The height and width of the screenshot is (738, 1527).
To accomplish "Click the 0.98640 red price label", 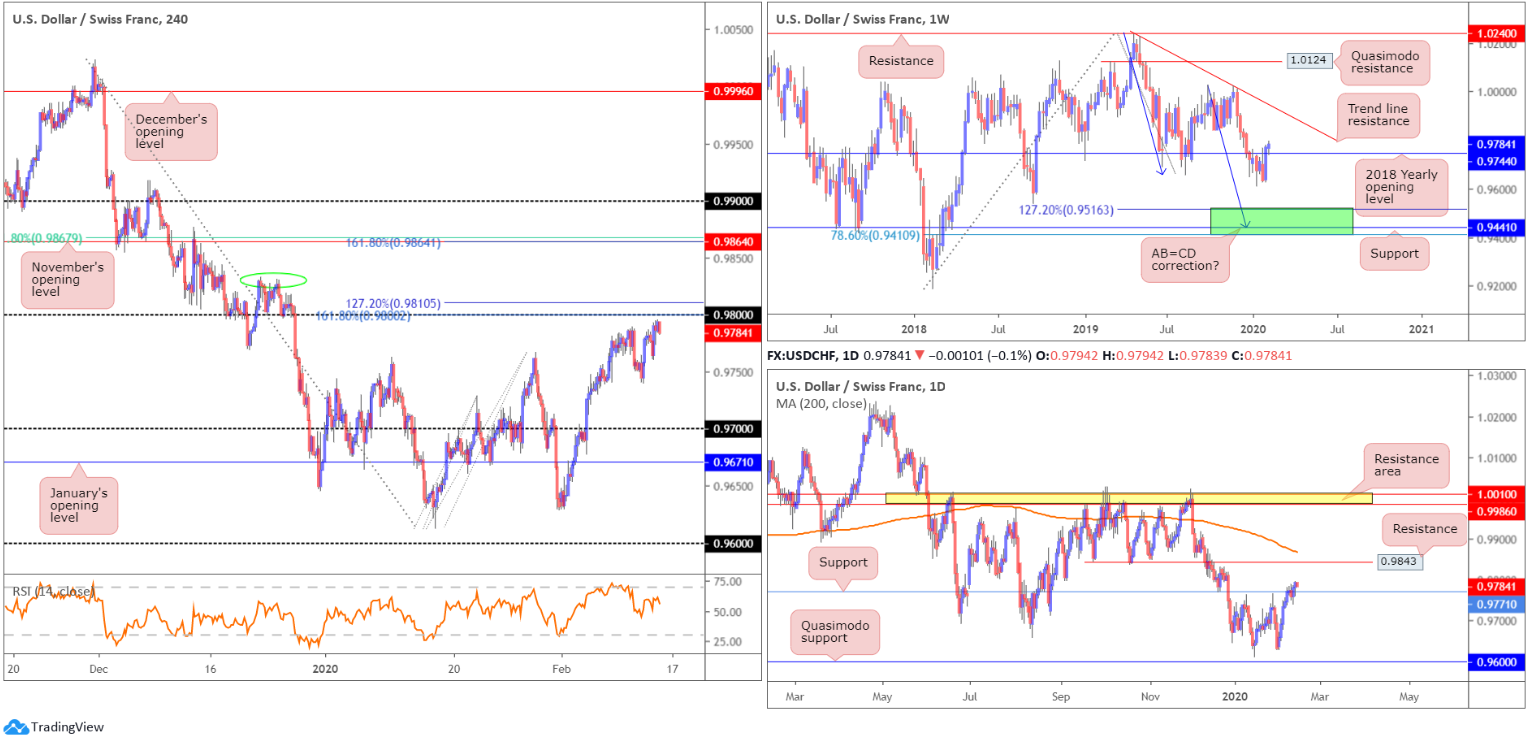I will click(734, 242).
